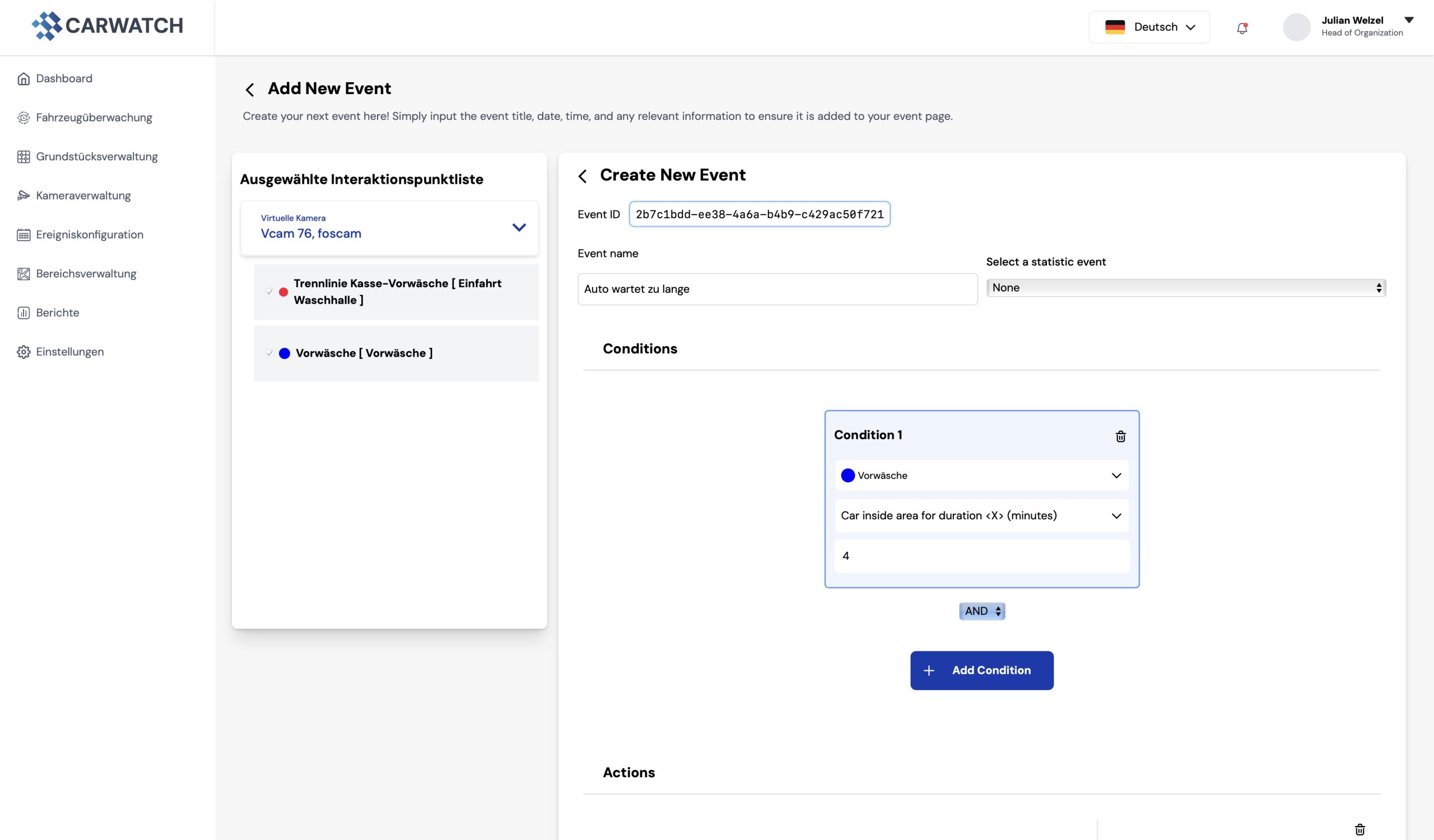The image size is (1434, 840).
Task: Click back arrow beside Create New Event
Action: [582, 176]
